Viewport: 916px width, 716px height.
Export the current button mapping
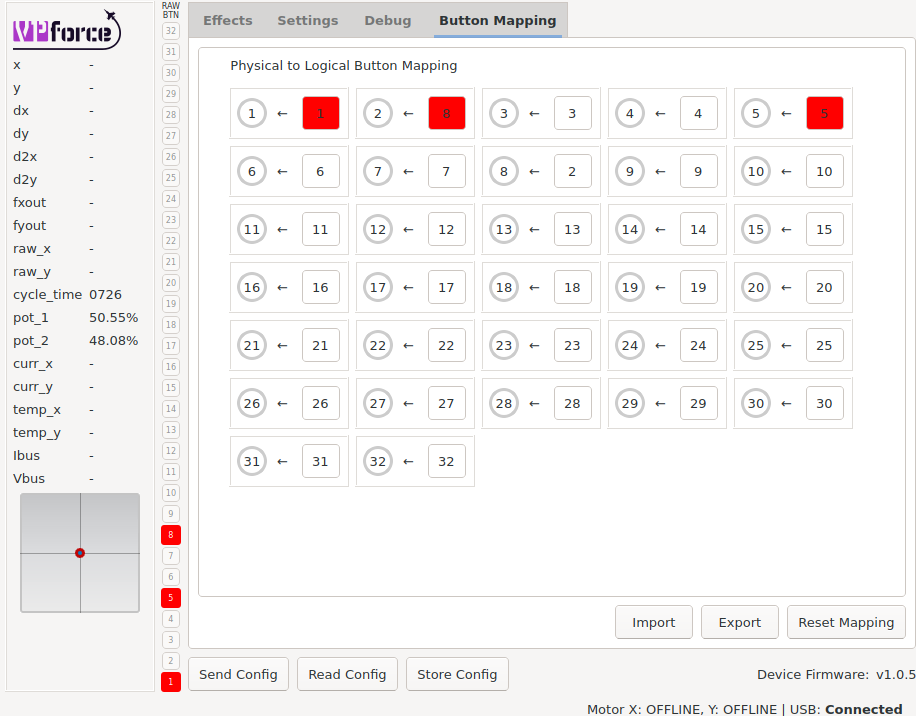point(739,621)
